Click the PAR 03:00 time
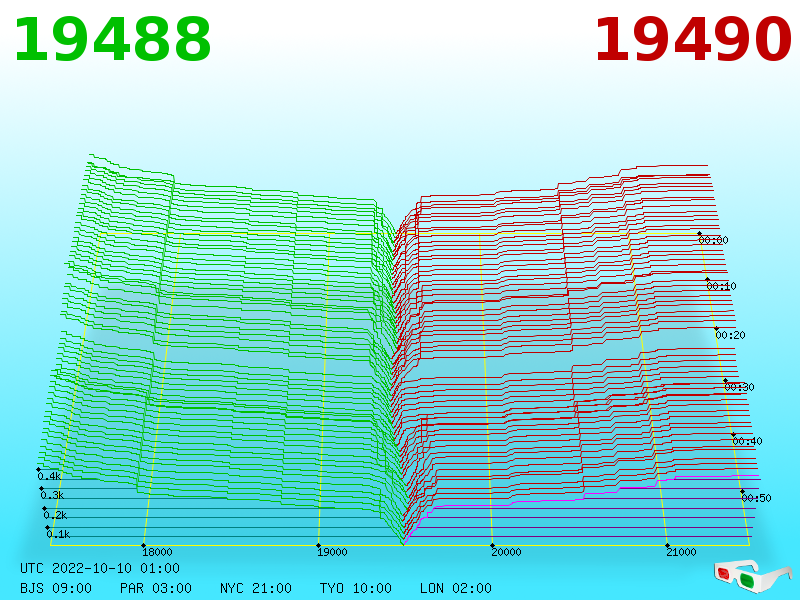The image size is (800, 600). tap(156, 588)
